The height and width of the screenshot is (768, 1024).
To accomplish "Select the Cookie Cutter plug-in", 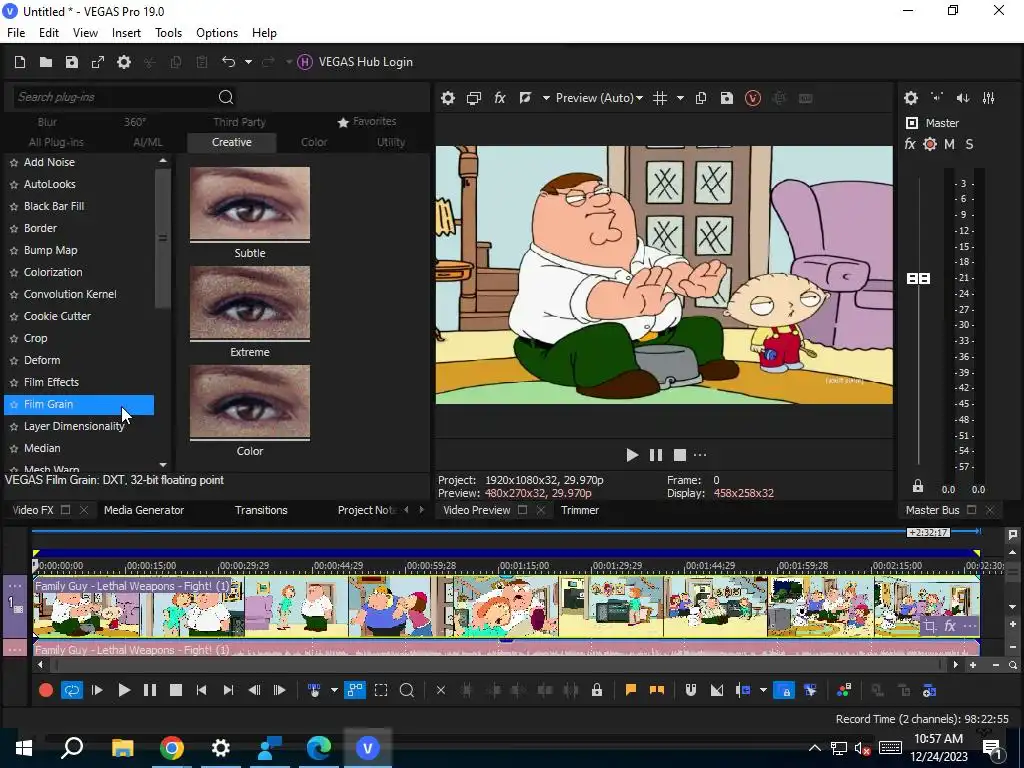I will click(57, 316).
